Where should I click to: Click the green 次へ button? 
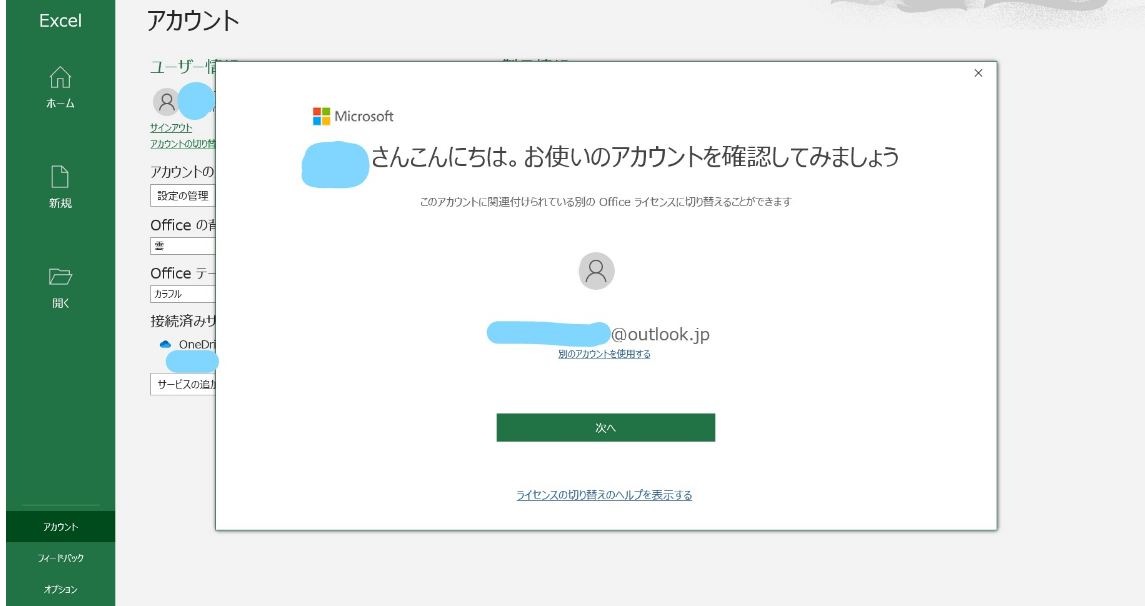pos(605,428)
